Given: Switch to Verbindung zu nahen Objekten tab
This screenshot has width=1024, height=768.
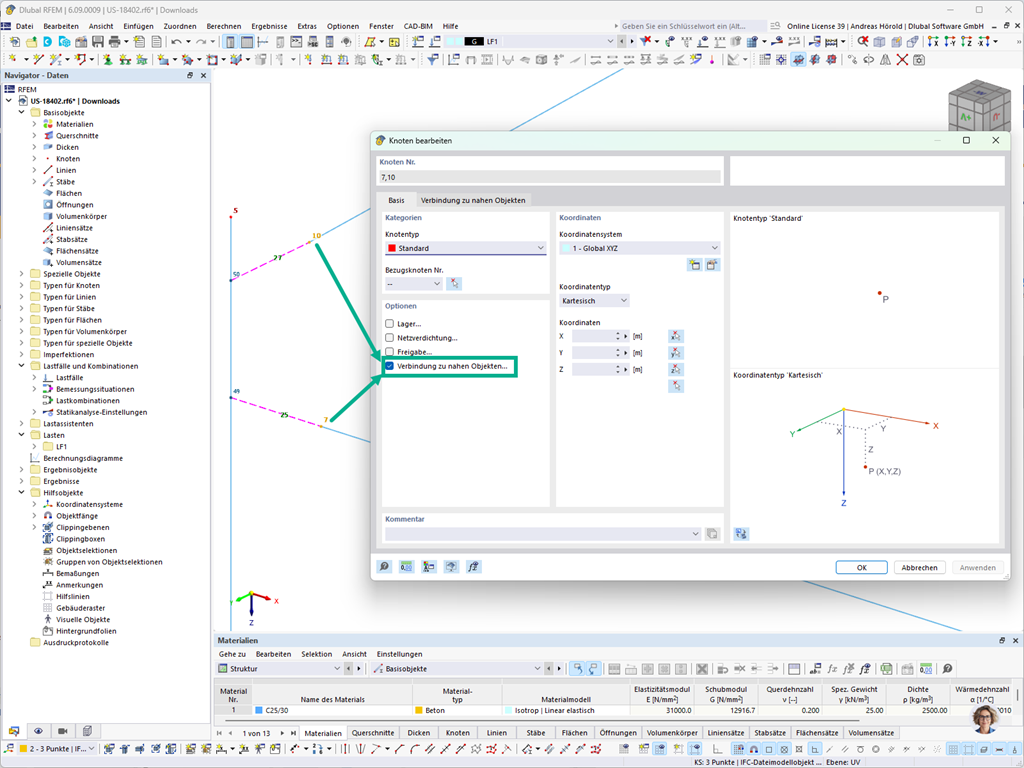Looking at the screenshot, I should click(473, 200).
